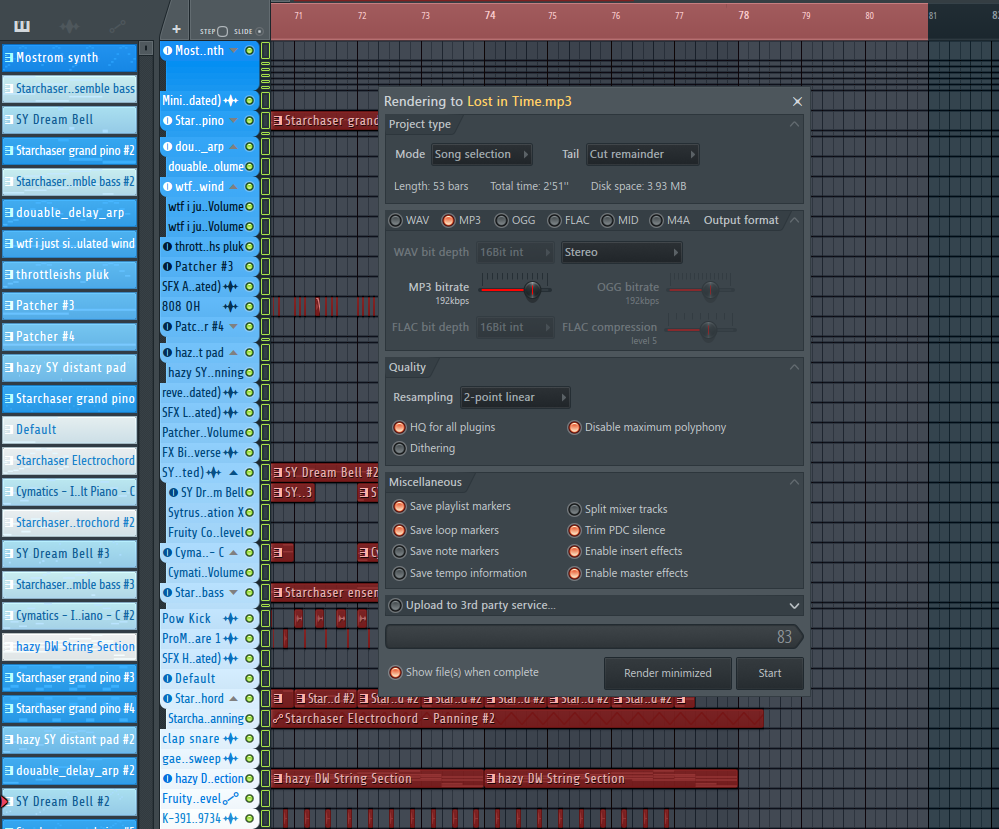Open the Tail Cut remainder dropdown

pyautogui.click(x=642, y=154)
